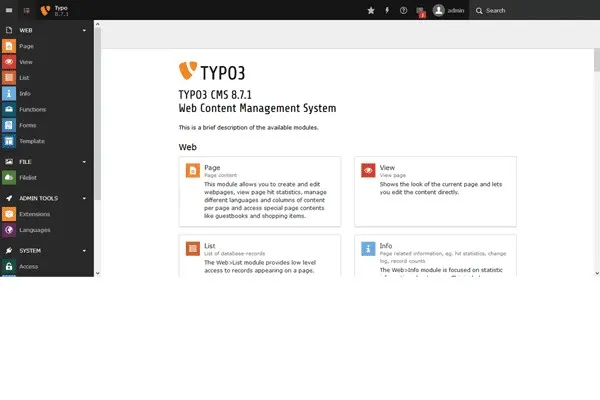This screenshot has width=600, height=400.
Task: Collapse the ADMIN TOOLS module group
Action: coord(85,198)
